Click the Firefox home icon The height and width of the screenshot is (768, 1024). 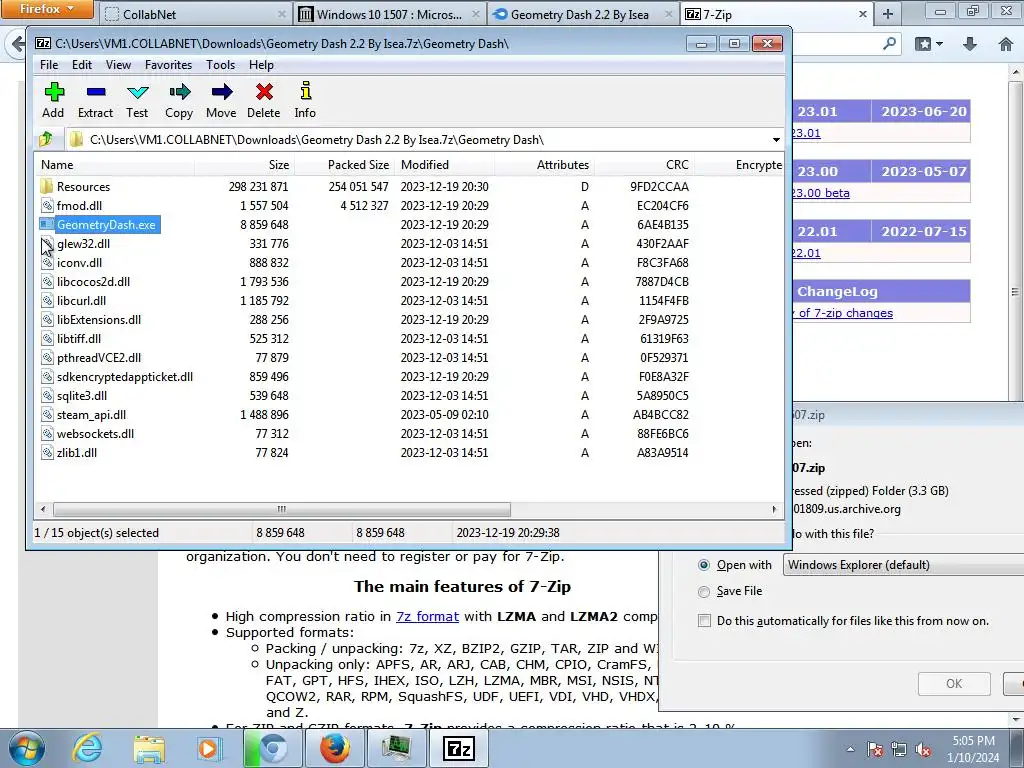tap(1006, 44)
